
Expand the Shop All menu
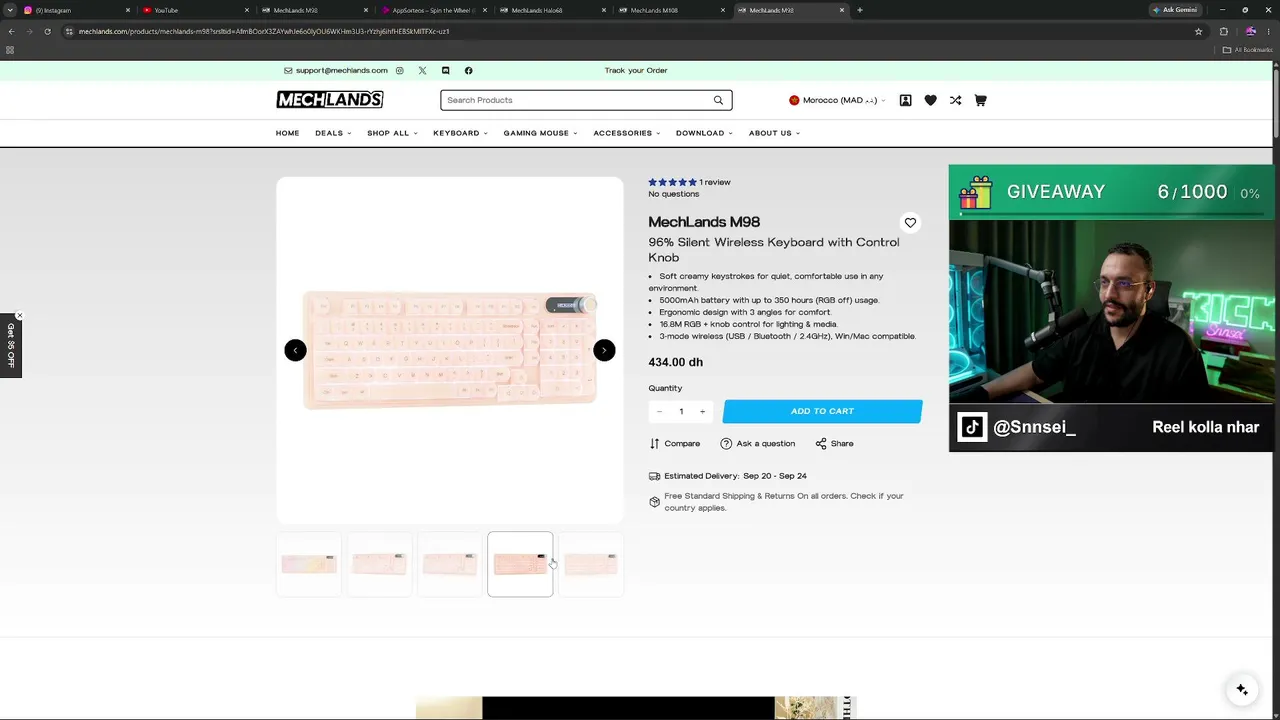coord(392,133)
